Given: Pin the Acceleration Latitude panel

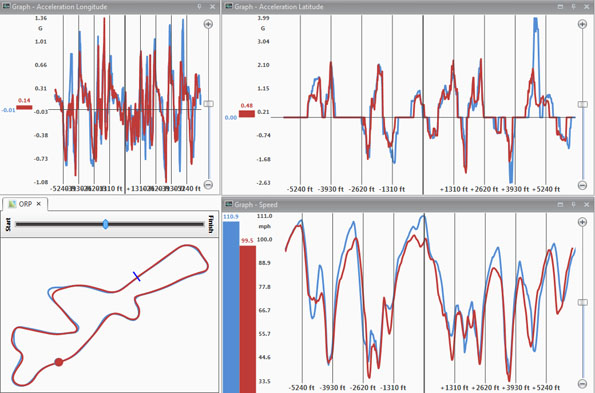Looking at the screenshot, I should coord(573,6).
